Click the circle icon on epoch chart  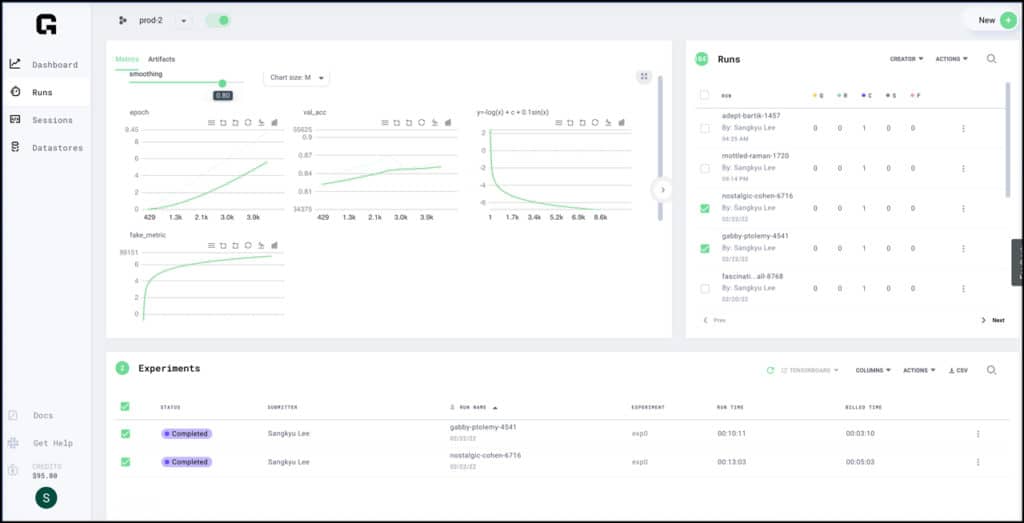click(248, 123)
